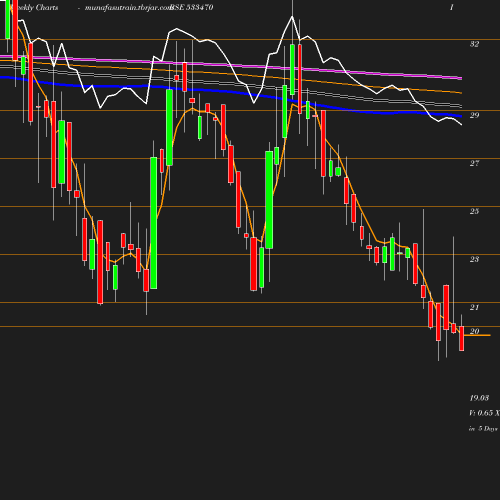The height and width of the screenshot is (500, 500).
Task: Select the 25 price axis label
Action: click(475, 211)
